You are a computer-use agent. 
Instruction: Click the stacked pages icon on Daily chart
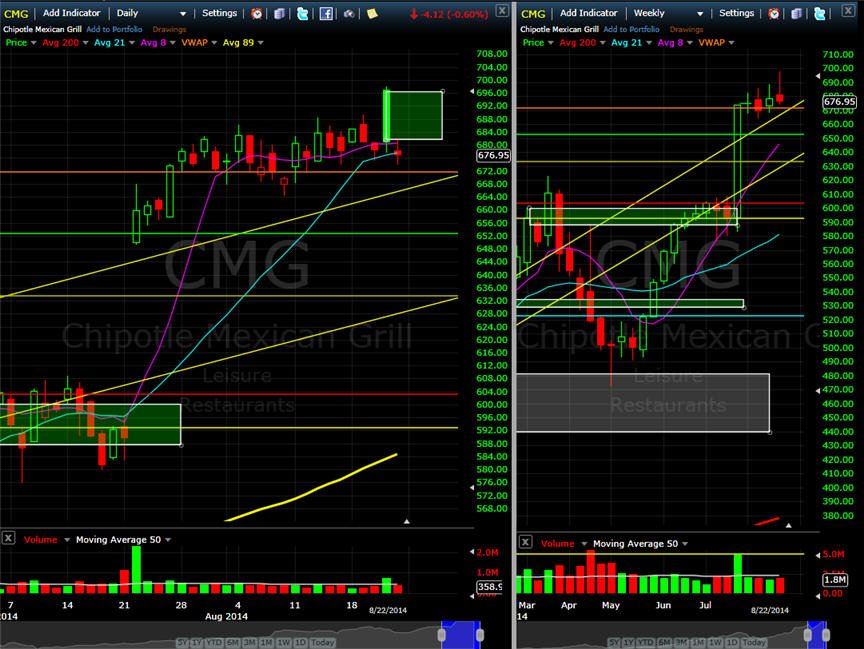[279, 13]
